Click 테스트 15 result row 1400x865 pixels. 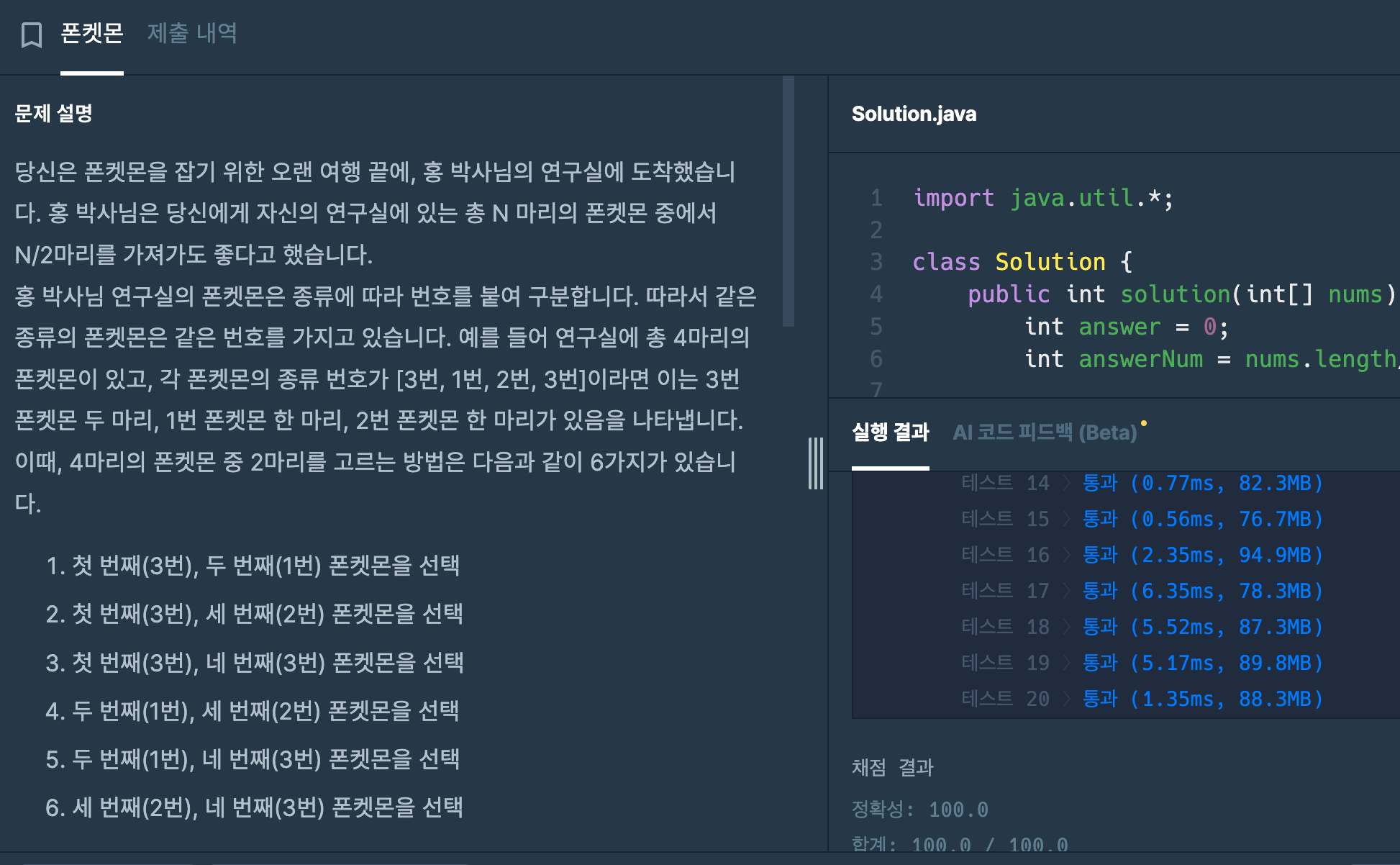(x=1142, y=519)
